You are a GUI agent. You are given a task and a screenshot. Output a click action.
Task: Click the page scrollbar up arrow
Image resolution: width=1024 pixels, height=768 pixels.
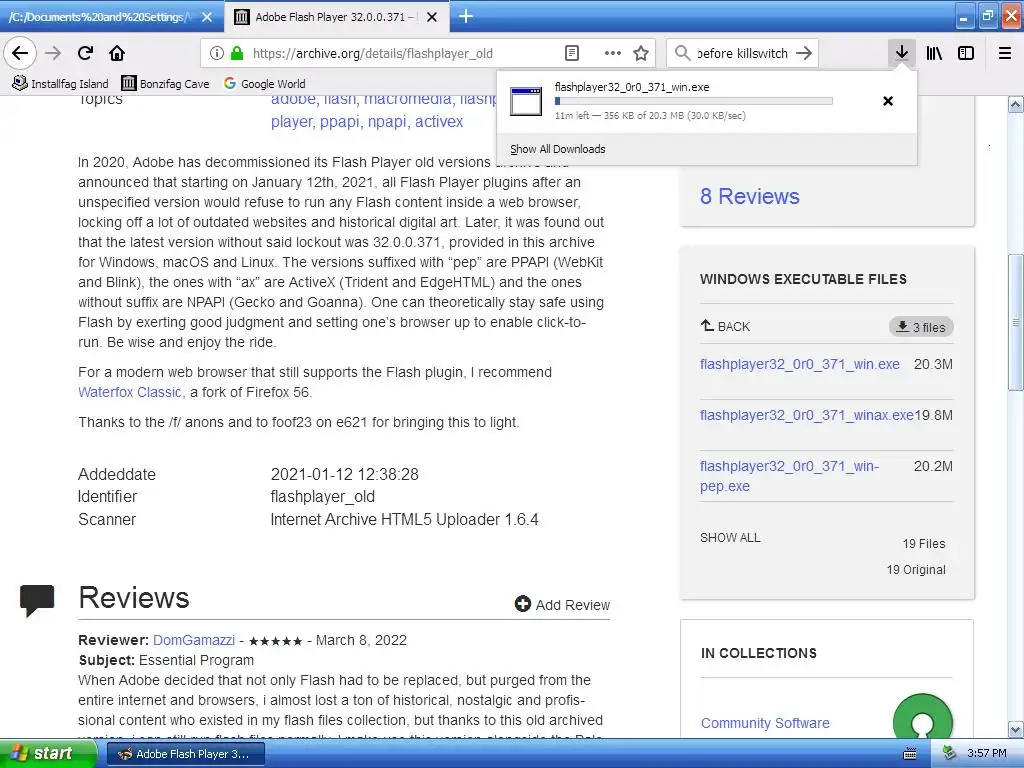click(1015, 104)
